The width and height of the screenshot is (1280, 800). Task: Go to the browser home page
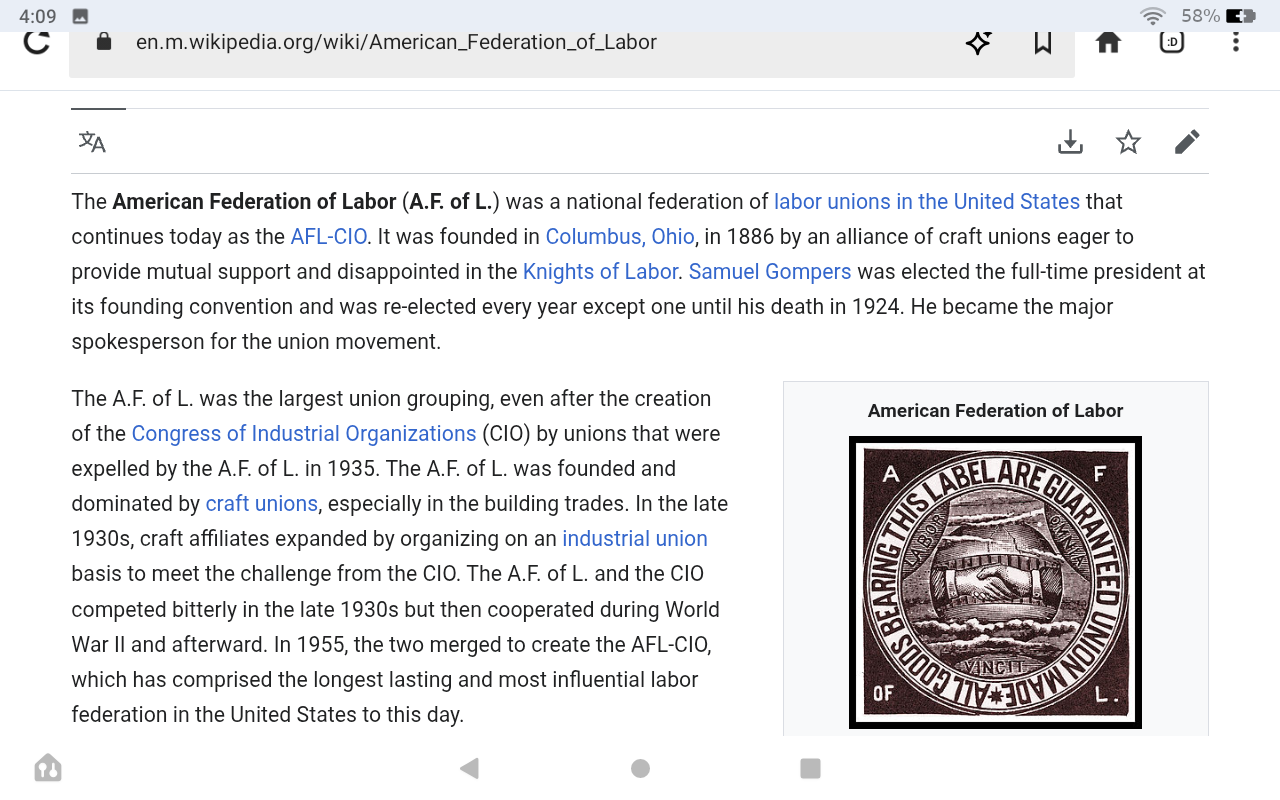pos(1108,42)
